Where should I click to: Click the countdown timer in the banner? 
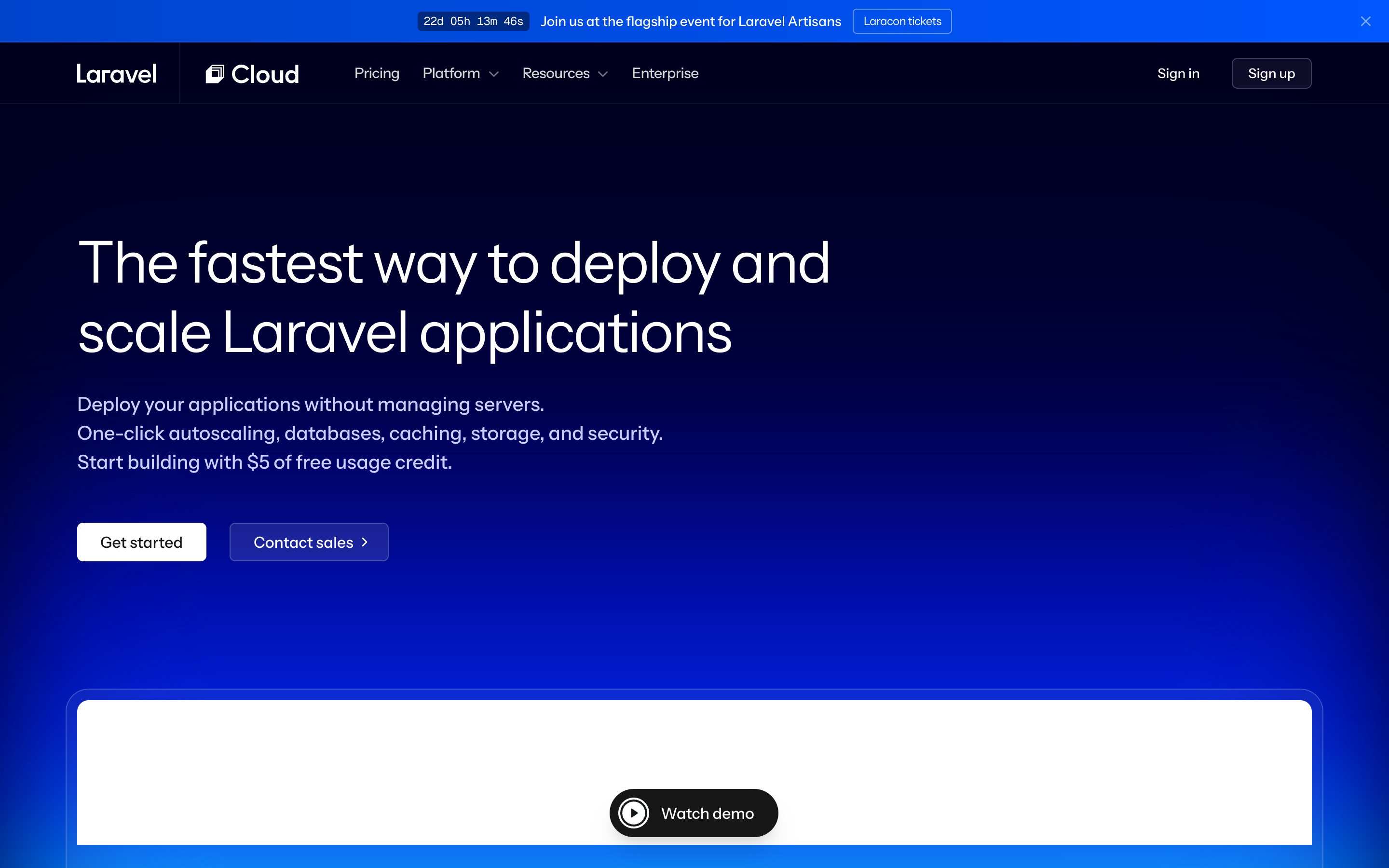(x=473, y=21)
